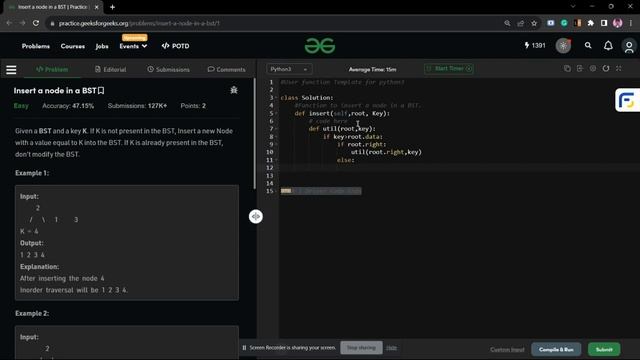The width and height of the screenshot is (640, 360).
Task: Hide the screen sharing bar
Action: pos(391,348)
